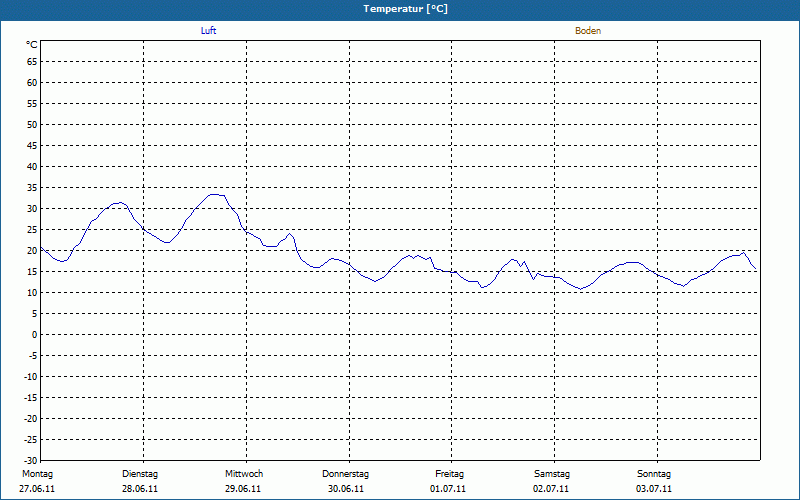
Task: Click the 25 y-axis value
Action: pyautogui.click(x=32, y=230)
